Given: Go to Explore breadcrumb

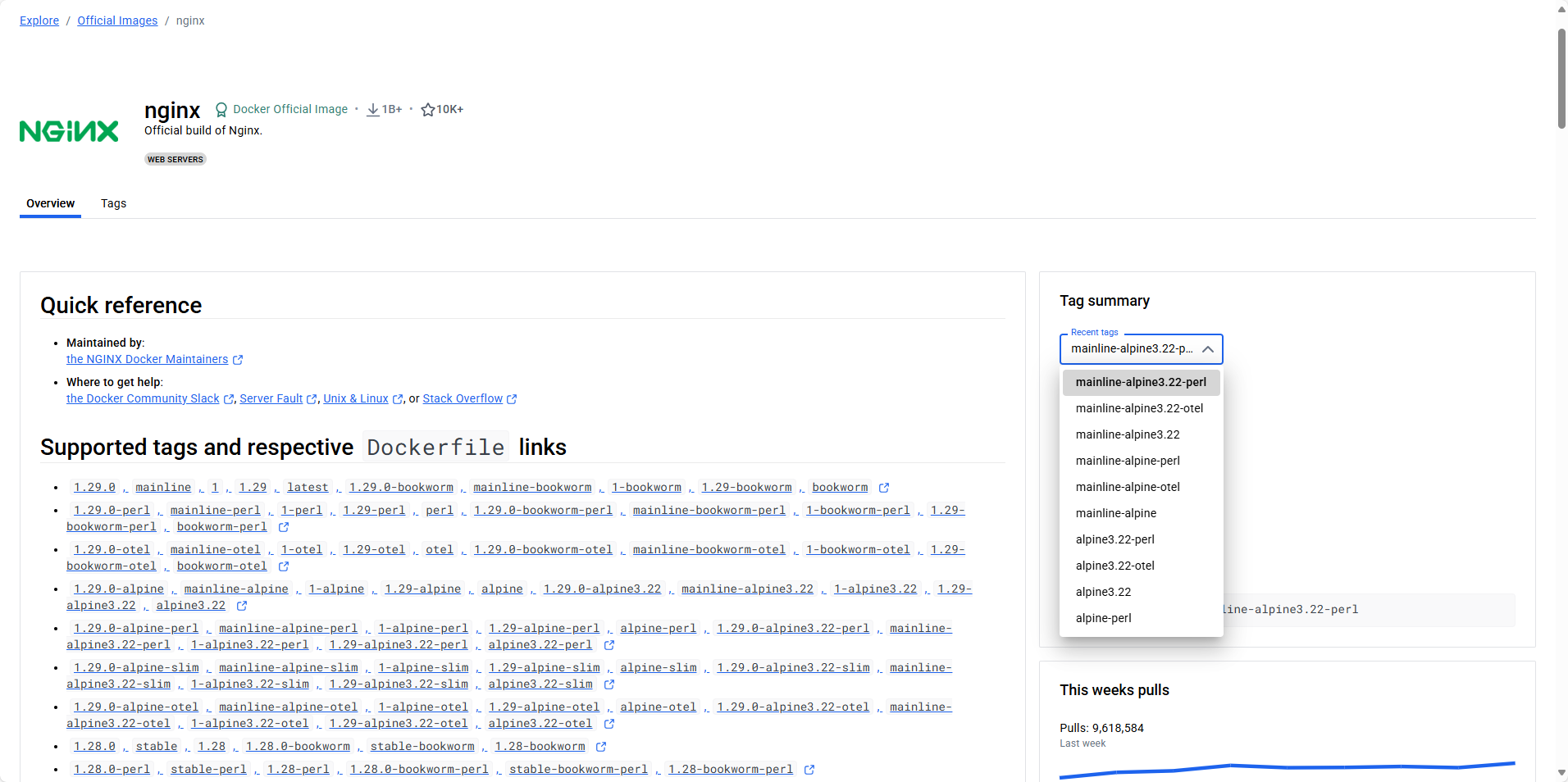Looking at the screenshot, I should coord(39,20).
